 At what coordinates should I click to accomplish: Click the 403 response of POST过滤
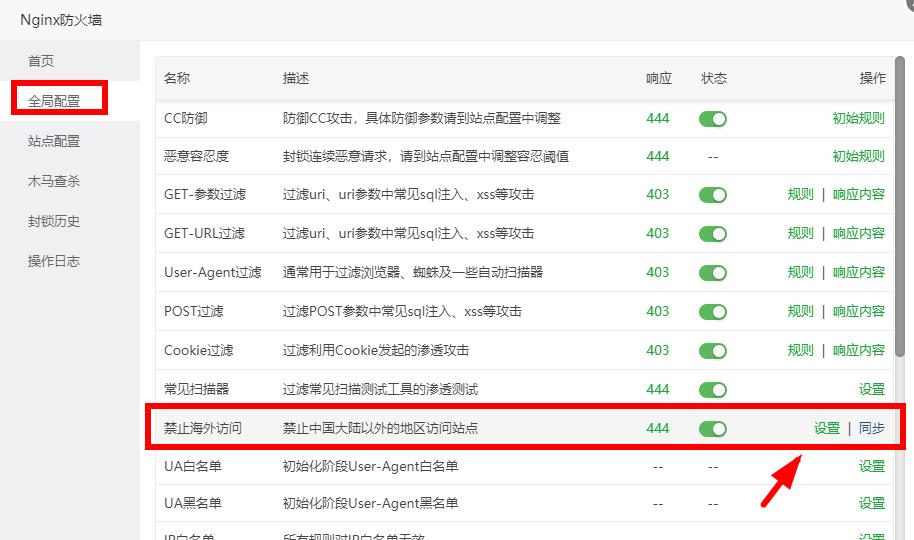(658, 311)
